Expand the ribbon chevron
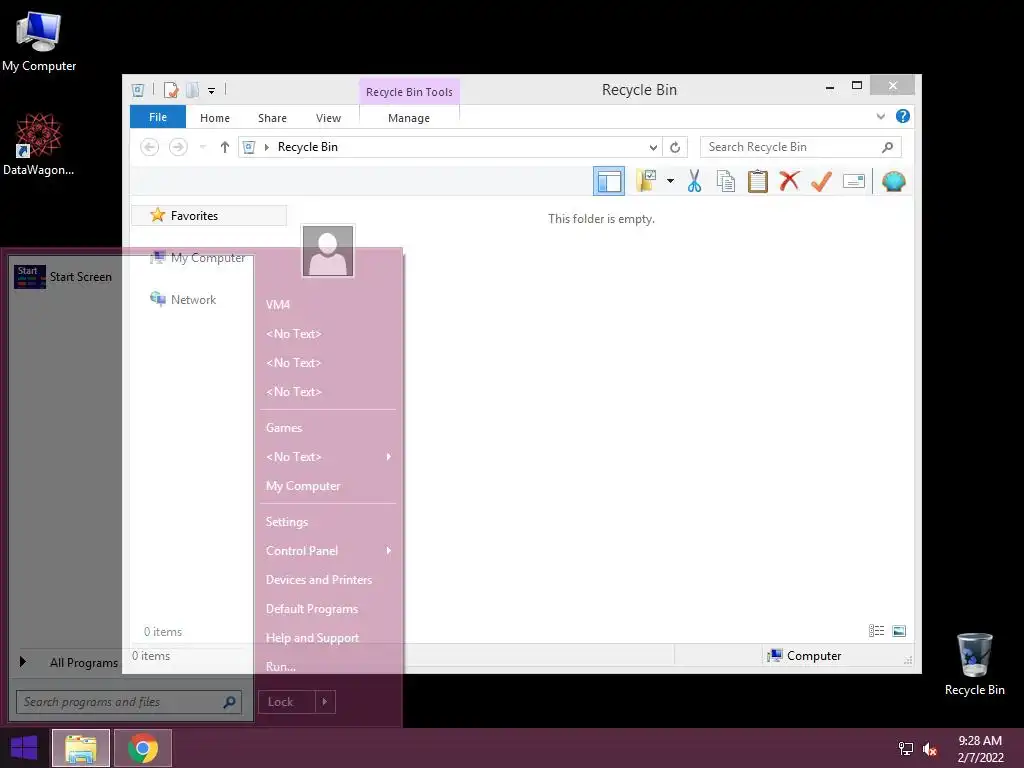Viewport: 1024px width, 768px height. tap(880, 116)
